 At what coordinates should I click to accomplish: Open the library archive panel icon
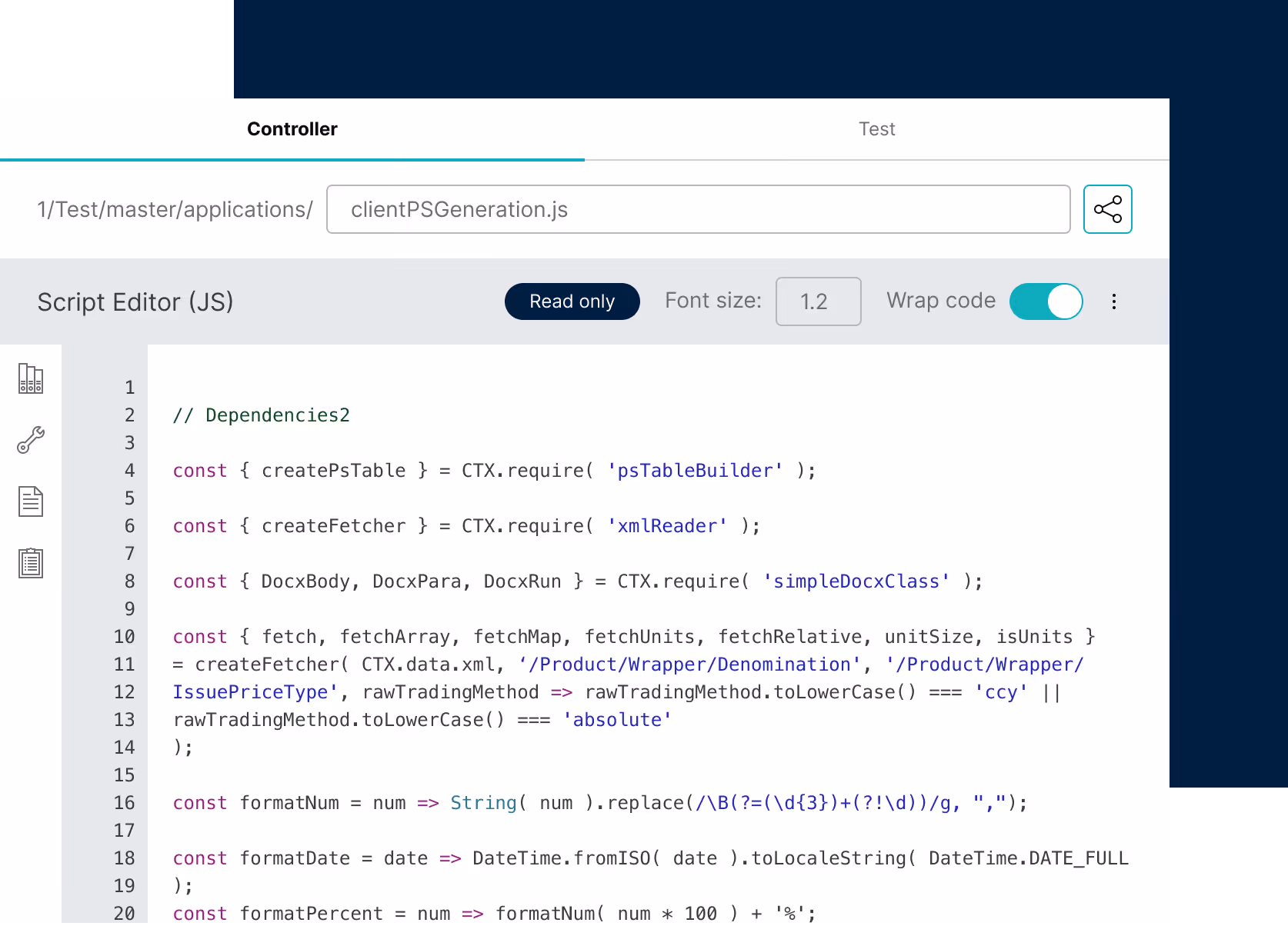coord(30,378)
